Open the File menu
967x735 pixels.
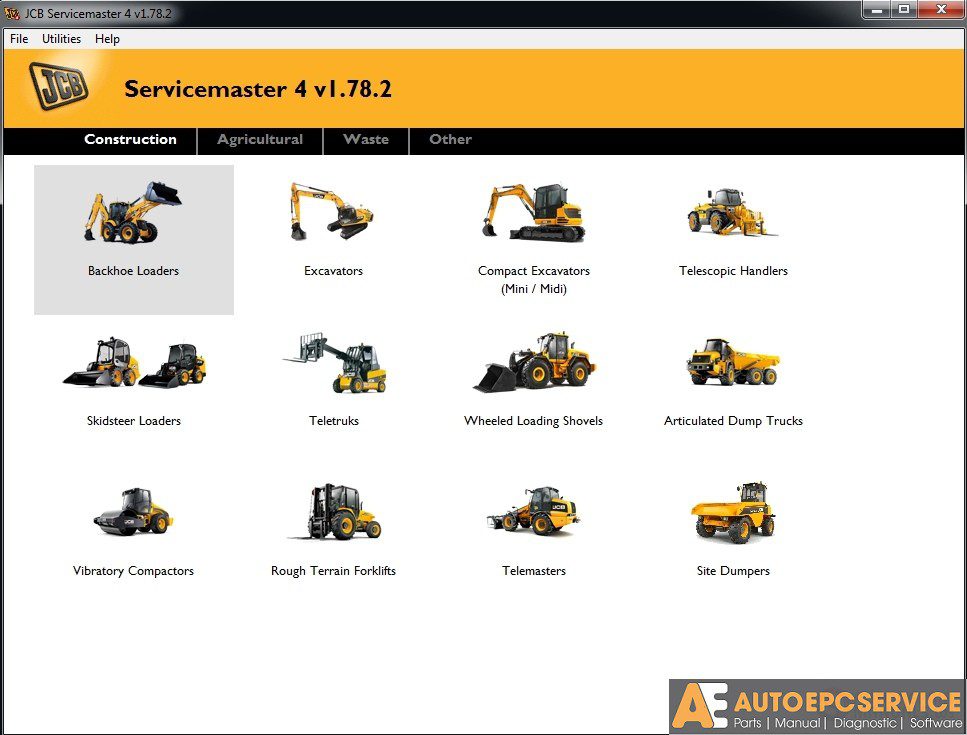pyautogui.click(x=19, y=39)
